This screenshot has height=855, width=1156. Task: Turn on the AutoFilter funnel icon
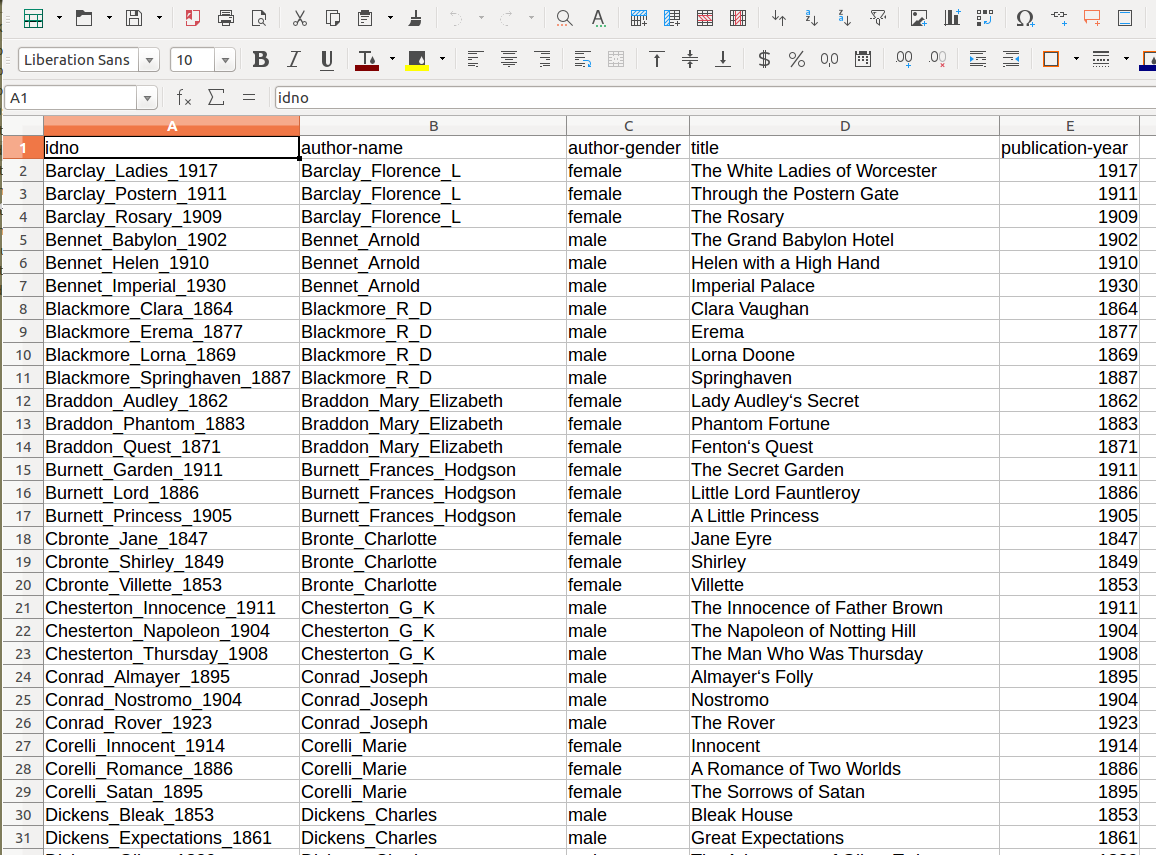pyautogui.click(x=878, y=18)
